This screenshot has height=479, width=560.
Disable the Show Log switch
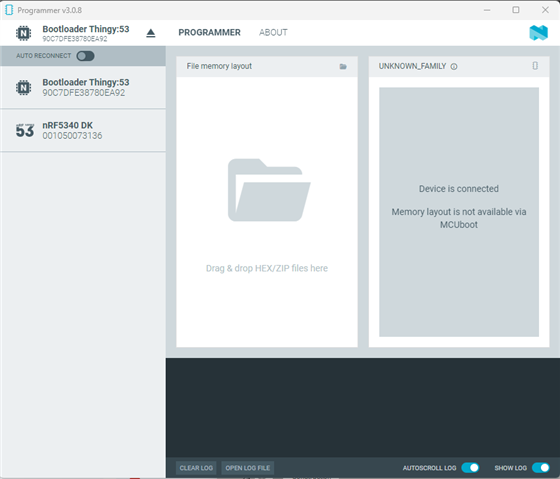click(x=541, y=468)
